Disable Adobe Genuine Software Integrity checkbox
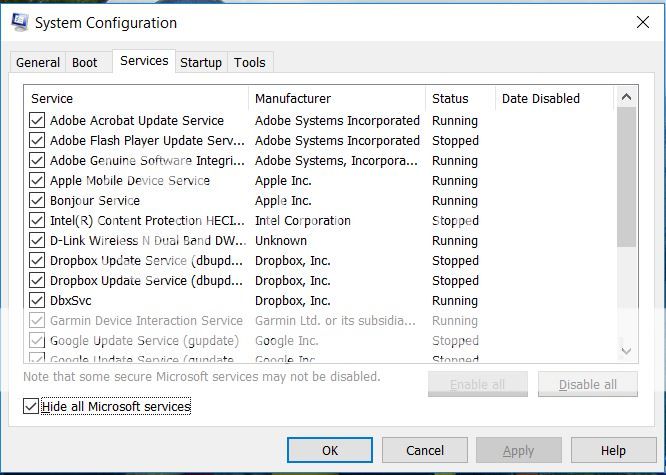 tap(37, 161)
